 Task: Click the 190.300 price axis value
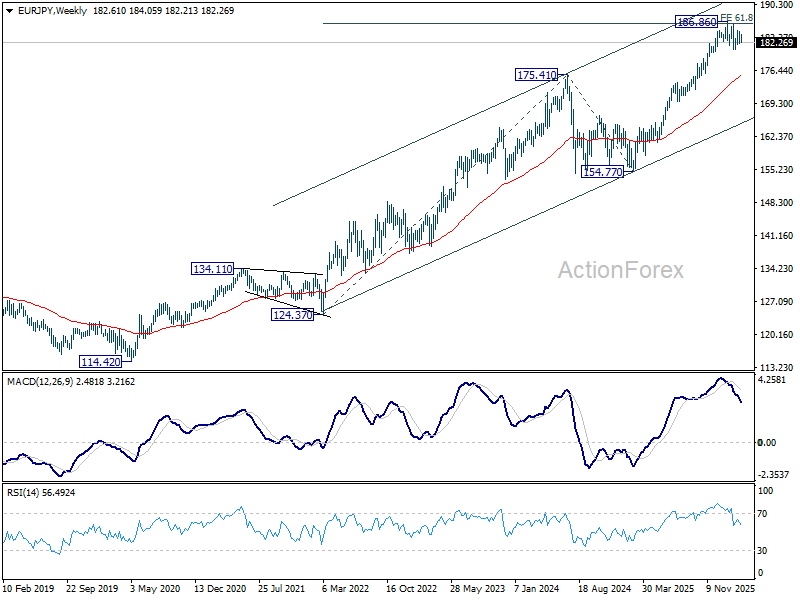point(777,5)
